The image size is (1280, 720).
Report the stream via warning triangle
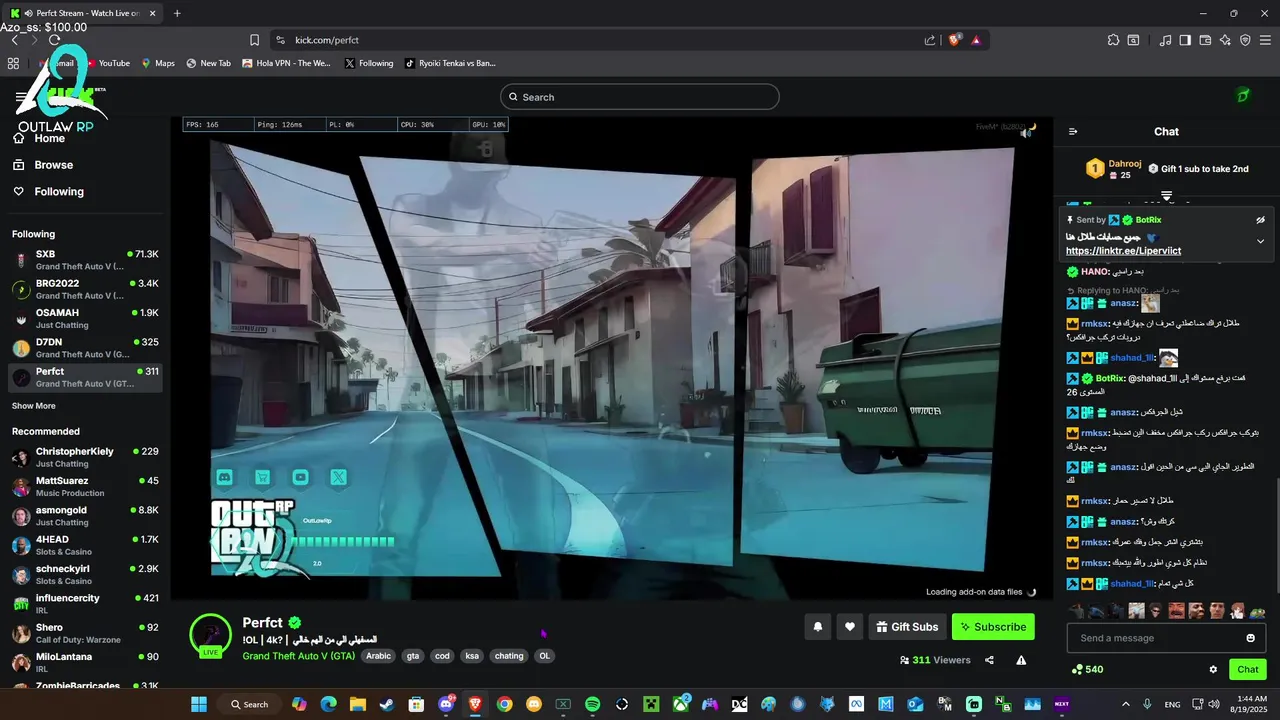point(1021,660)
